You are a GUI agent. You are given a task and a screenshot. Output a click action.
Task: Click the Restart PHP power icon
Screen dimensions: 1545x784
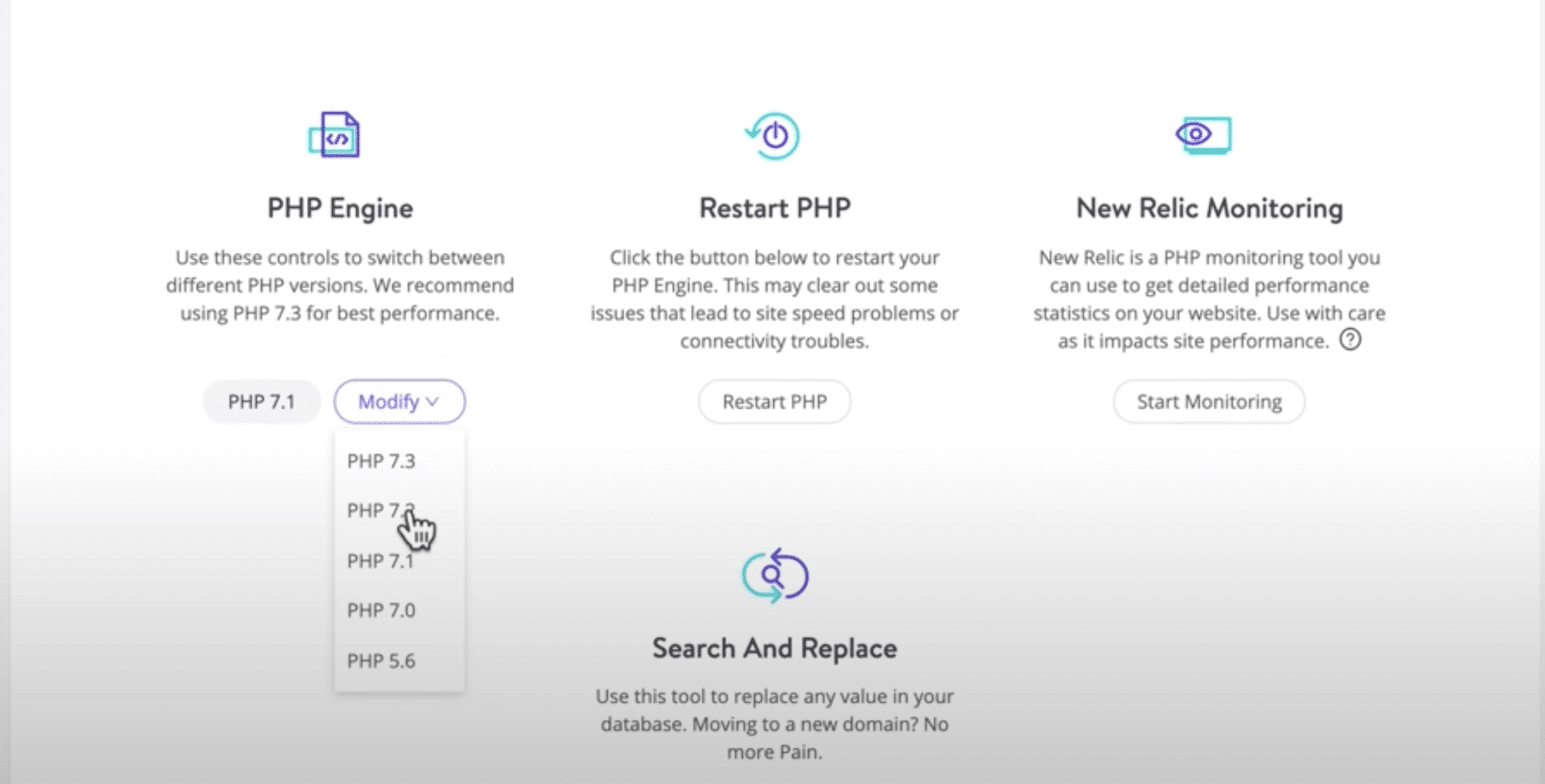click(x=774, y=134)
